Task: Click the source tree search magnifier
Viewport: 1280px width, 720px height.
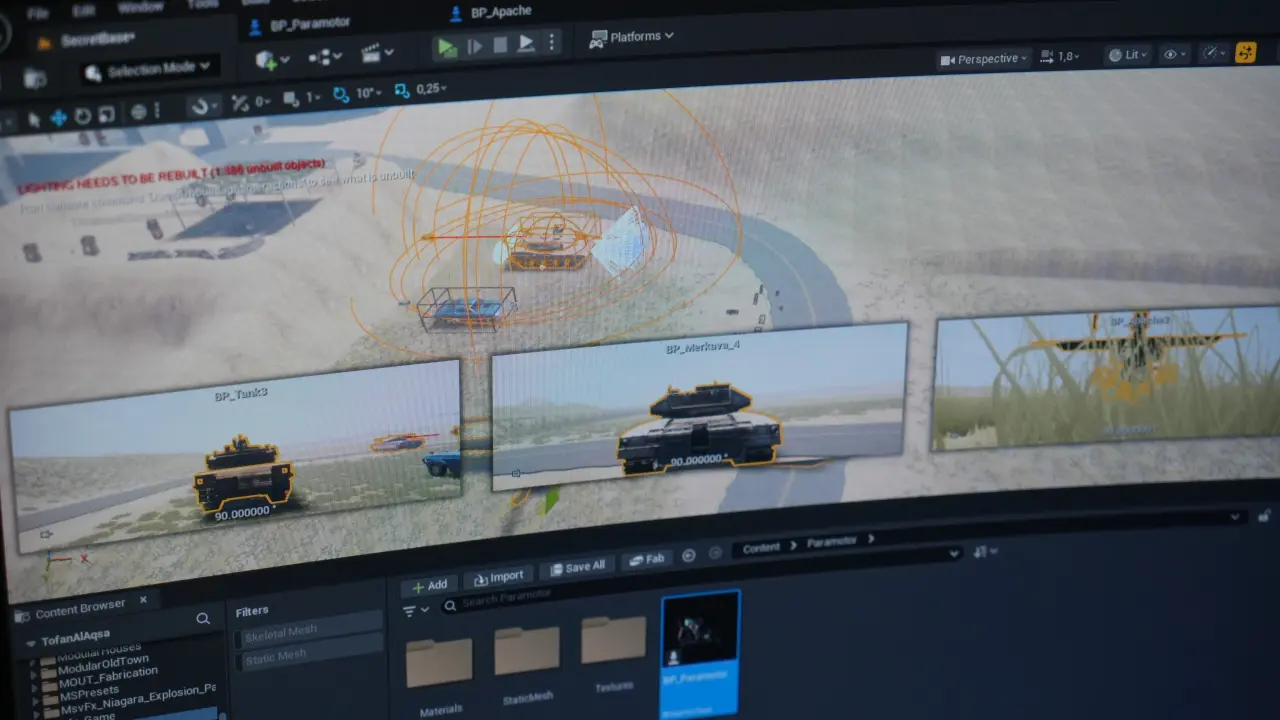Action: 203,619
